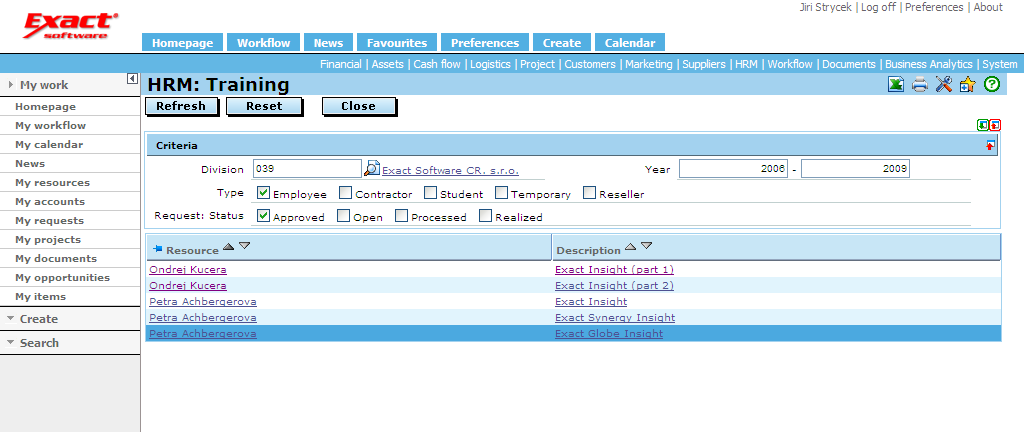Uncheck the Approved status checkbox
Viewport: 1024px width, 432px height.
tap(263, 215)
